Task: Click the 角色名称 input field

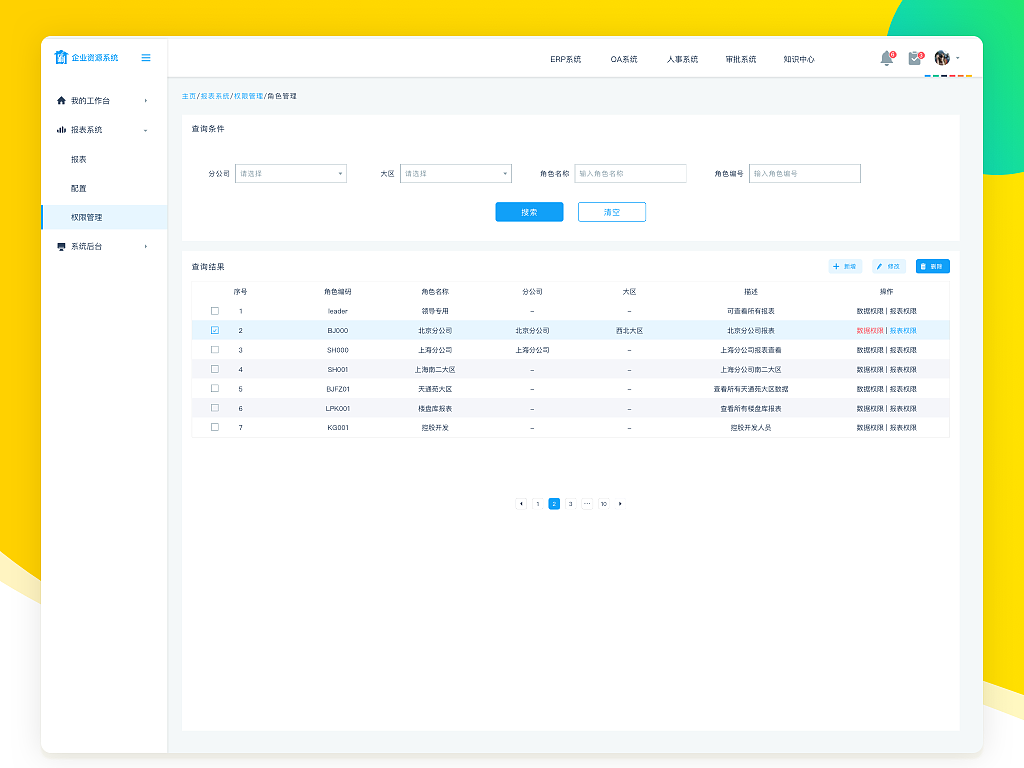Action: [630, 174]
